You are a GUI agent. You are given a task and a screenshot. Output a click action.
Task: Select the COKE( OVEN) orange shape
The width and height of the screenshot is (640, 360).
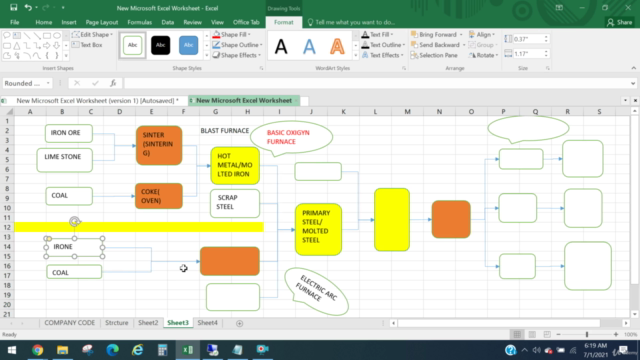pyautogui.click(x=159, y=196)
